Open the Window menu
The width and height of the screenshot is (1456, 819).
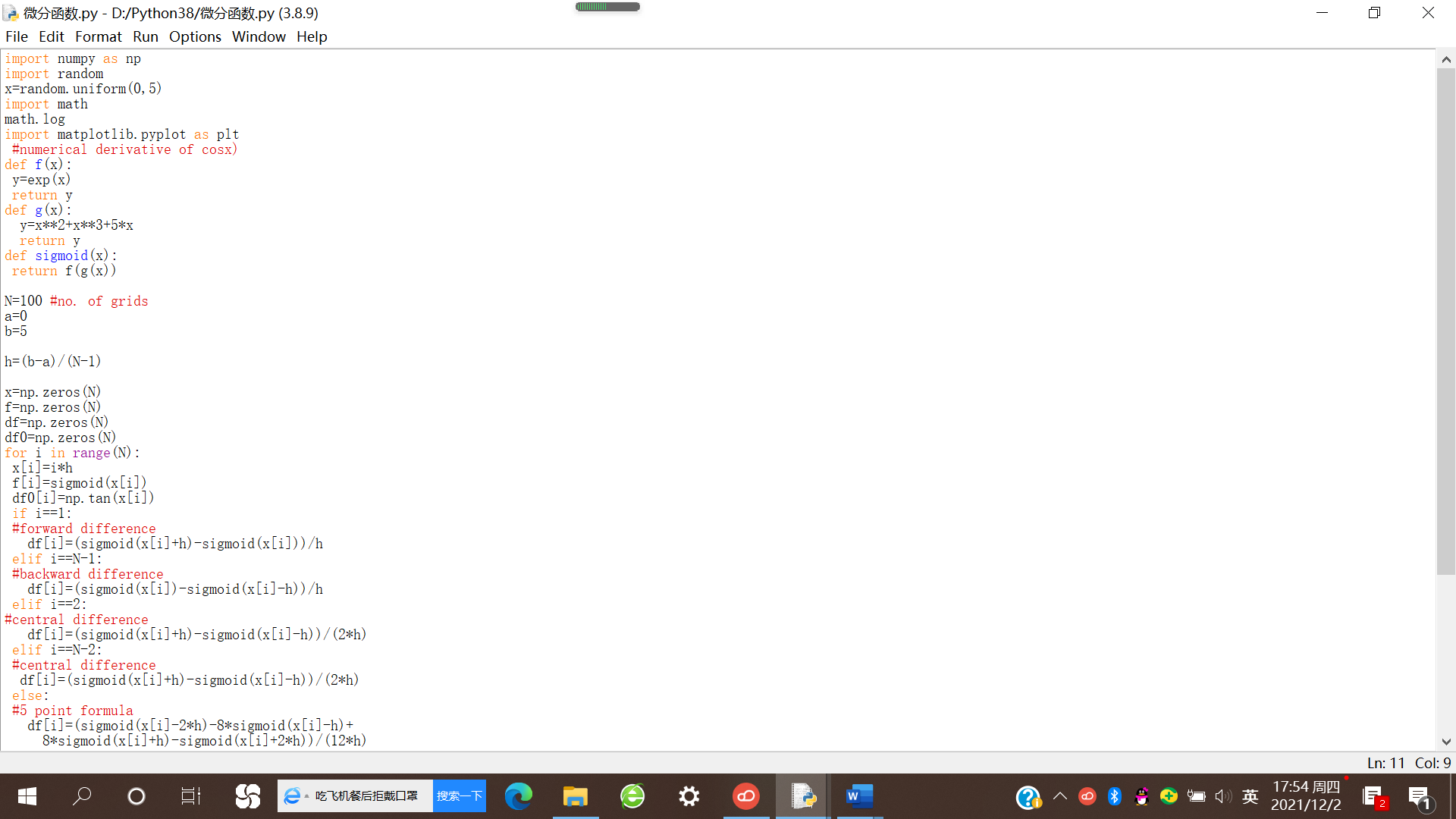[259, 36]
